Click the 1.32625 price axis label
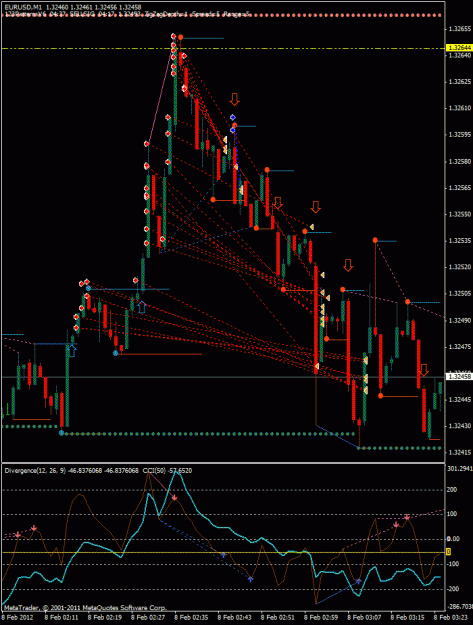Screen dimensions: 473x625 click(460, 82)
